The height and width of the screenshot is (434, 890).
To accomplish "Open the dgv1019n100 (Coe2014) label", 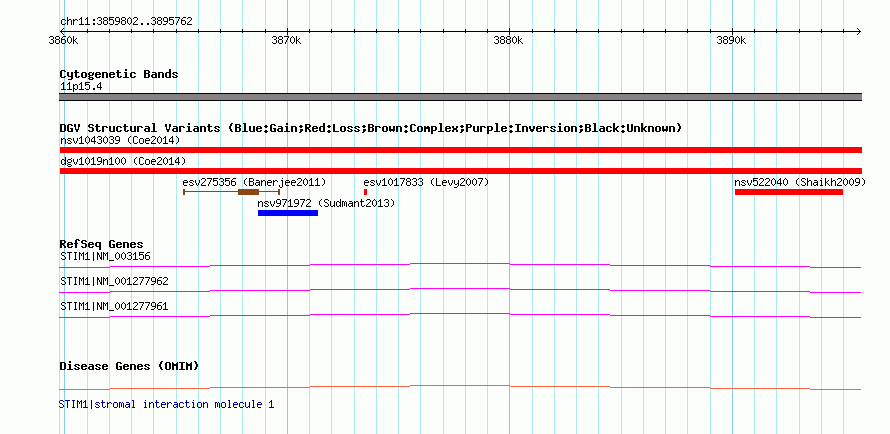I will coord(123,161).
